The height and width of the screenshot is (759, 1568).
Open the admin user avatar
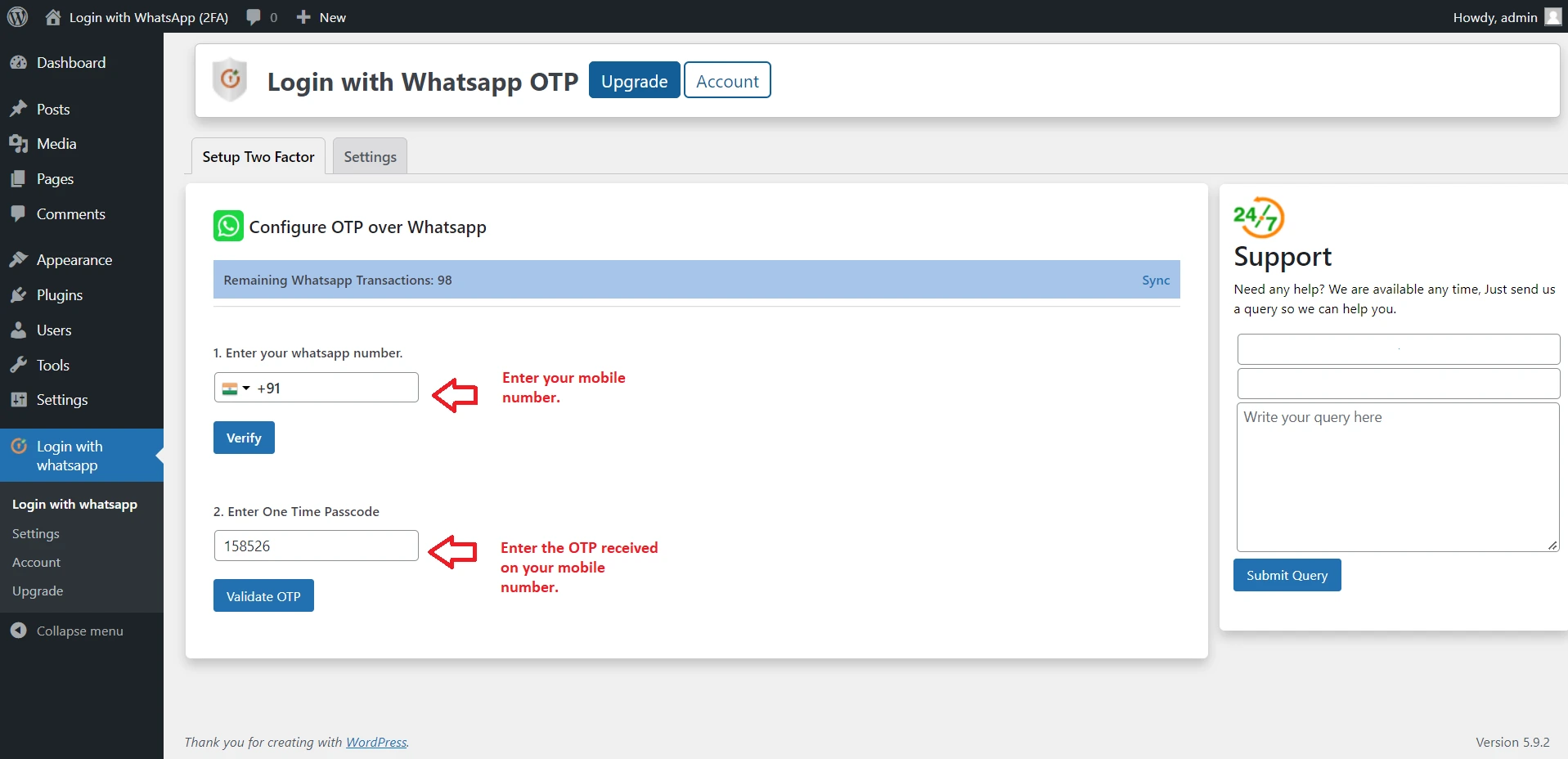pyautogui.click(x=1552, y=17)
